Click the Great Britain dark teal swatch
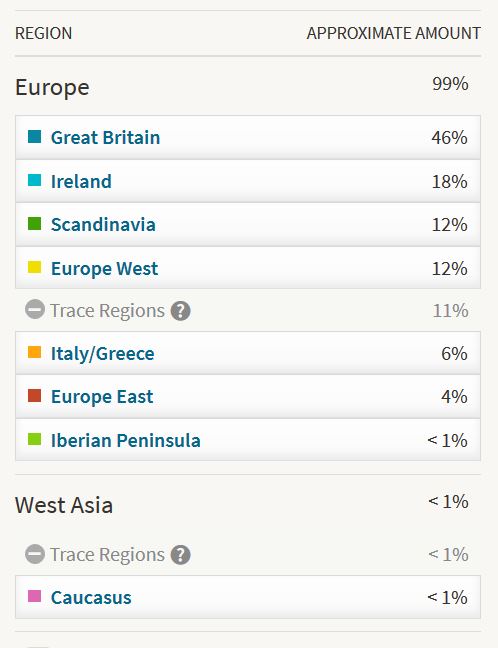This screenshot has height=648, width=498. pos(34,136)
